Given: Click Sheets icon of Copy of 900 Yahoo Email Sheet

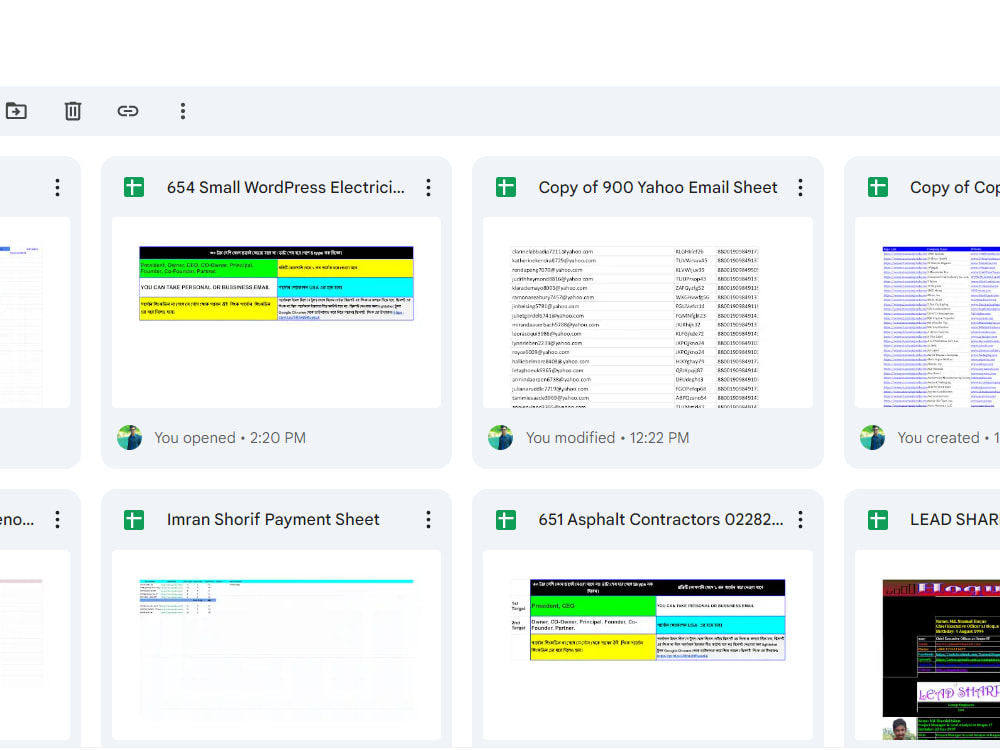Looking at the screenshot, I should point(506,188).
